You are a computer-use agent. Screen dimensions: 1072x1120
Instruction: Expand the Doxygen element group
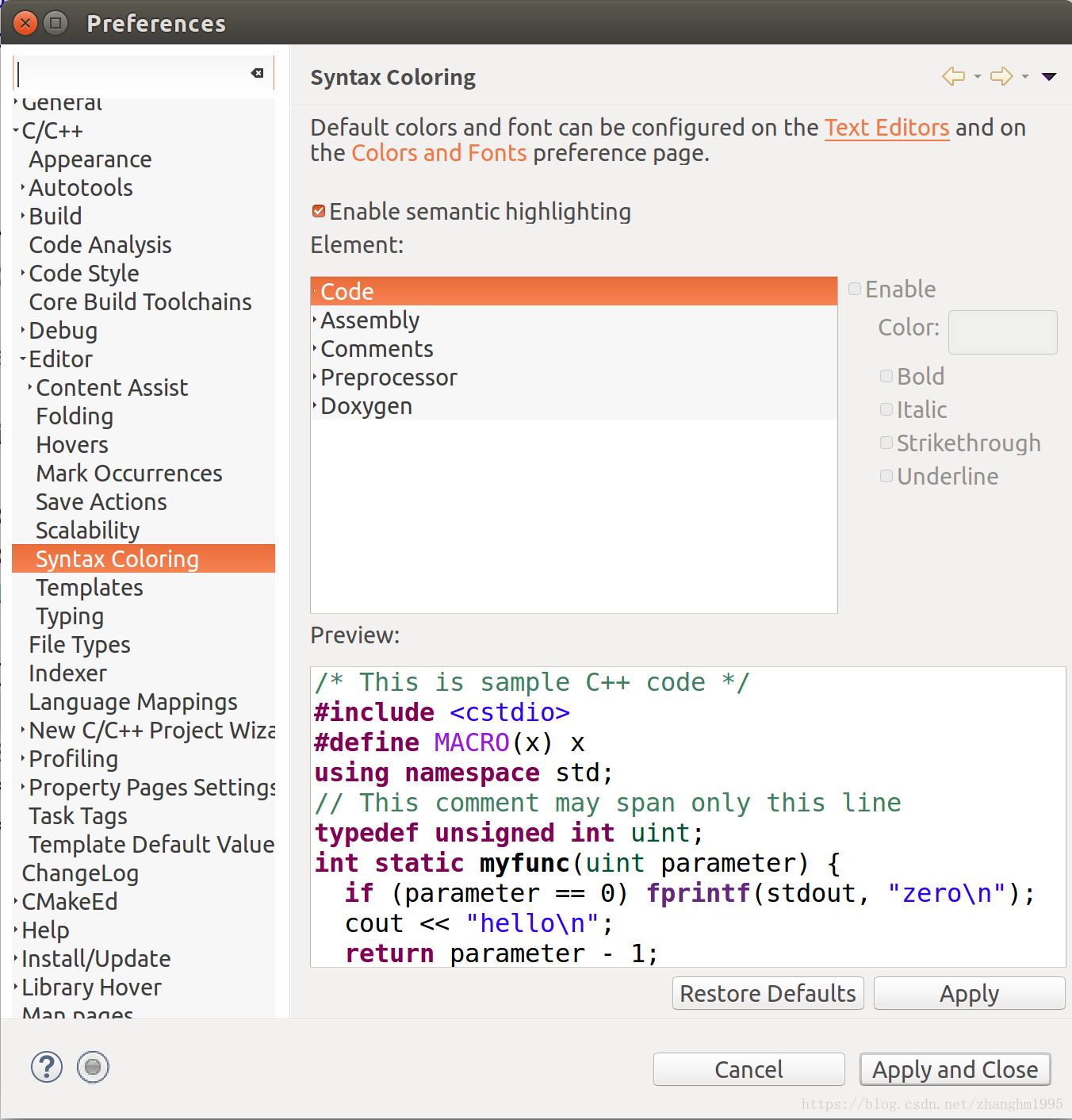(x=315, y=405)
